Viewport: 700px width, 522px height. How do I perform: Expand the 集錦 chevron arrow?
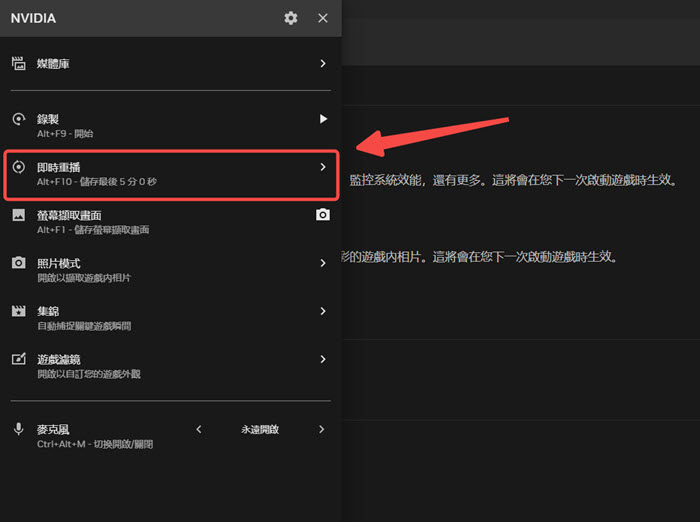[323, 311]
